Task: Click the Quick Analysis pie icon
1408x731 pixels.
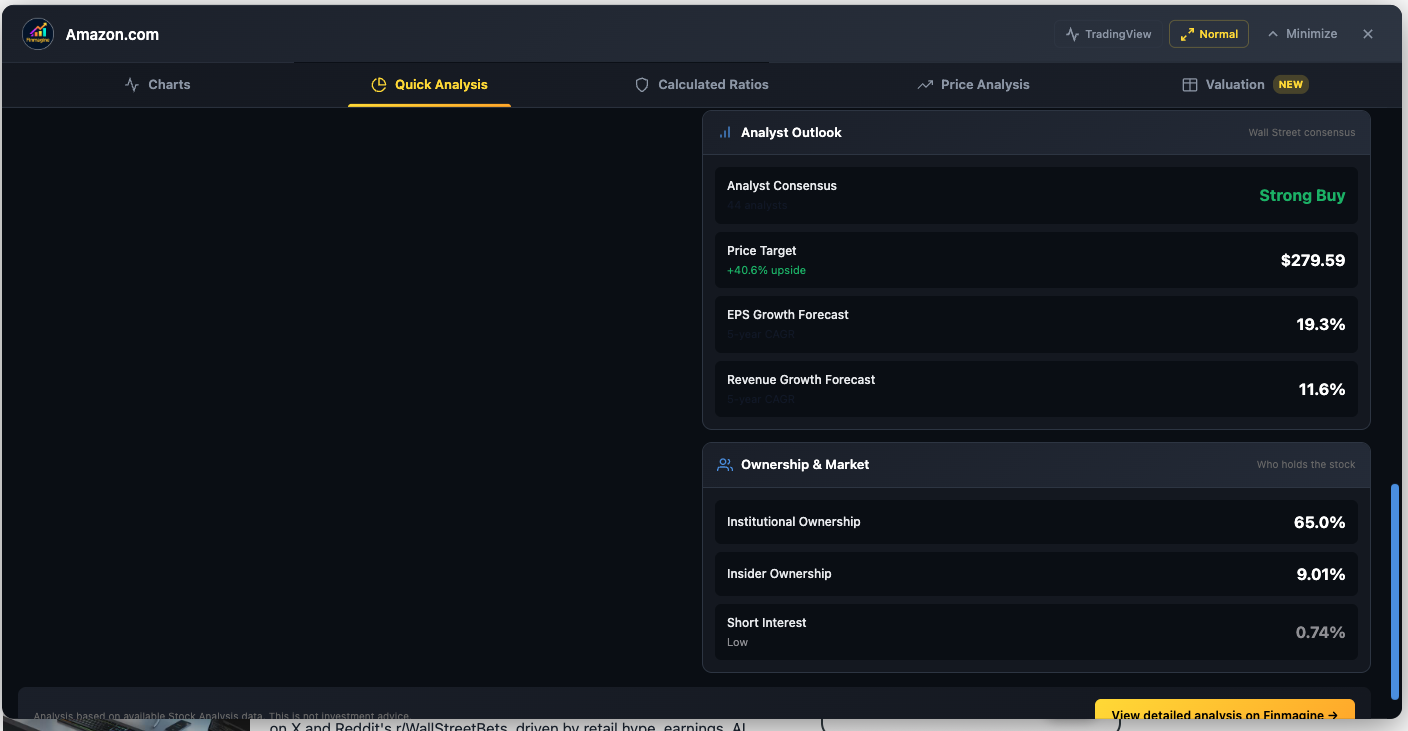Action: tap(378, 85)
